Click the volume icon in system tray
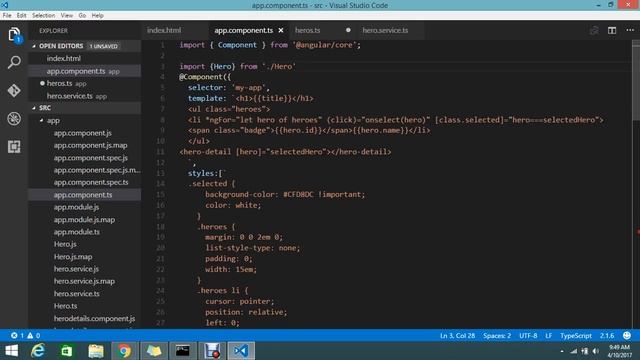 coord(596,351)
